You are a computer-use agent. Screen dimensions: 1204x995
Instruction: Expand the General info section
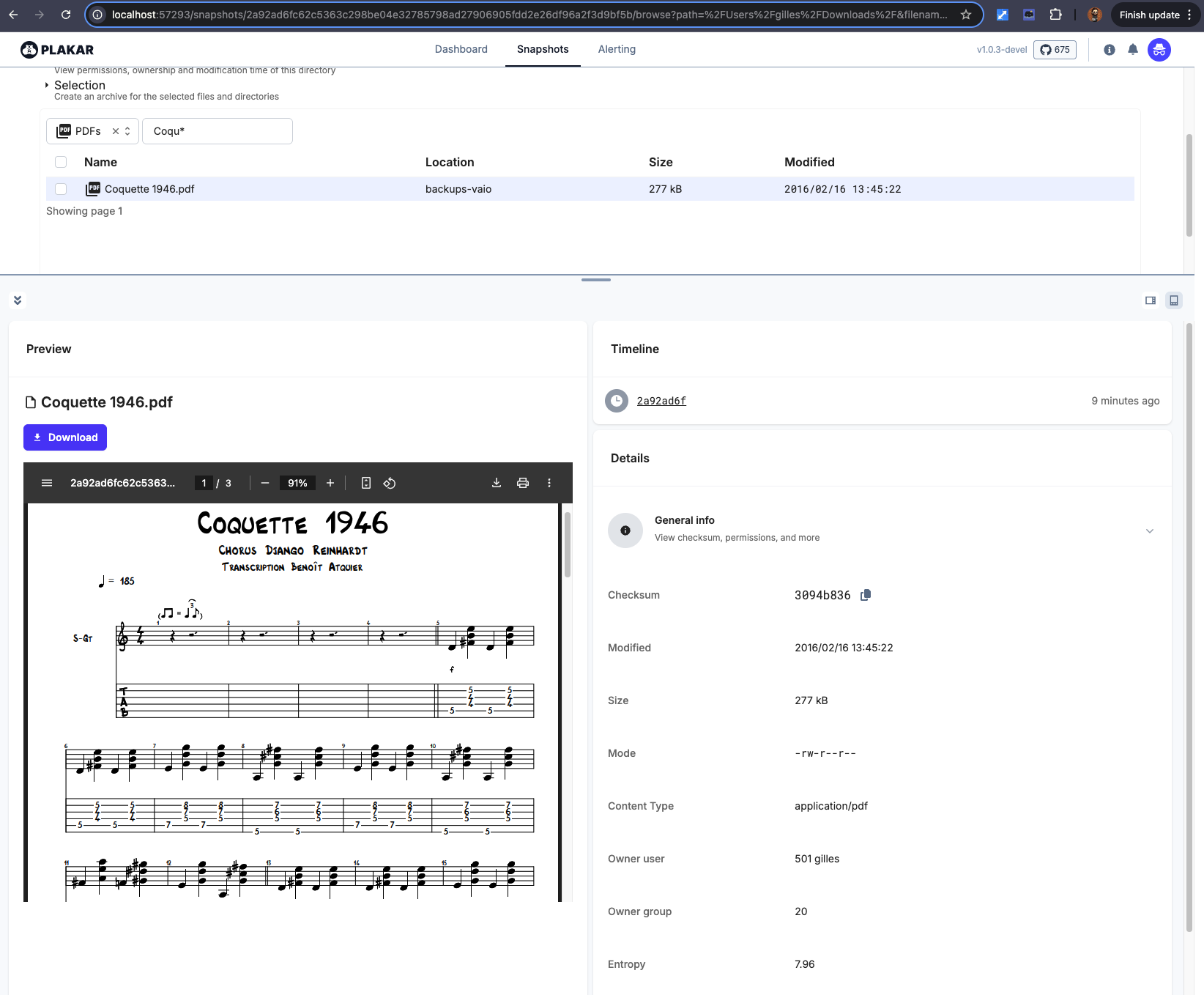coord(1149,530)
